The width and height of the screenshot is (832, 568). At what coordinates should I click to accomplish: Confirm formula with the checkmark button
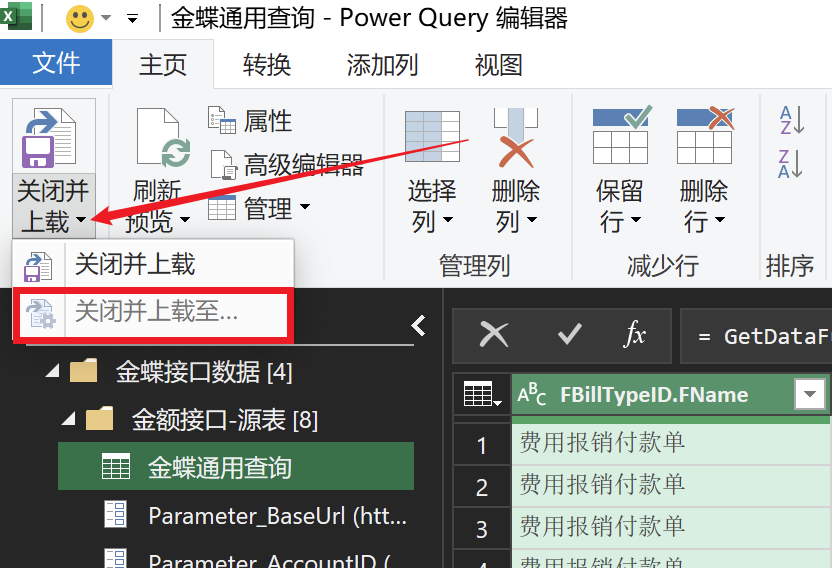pos(570,335)
